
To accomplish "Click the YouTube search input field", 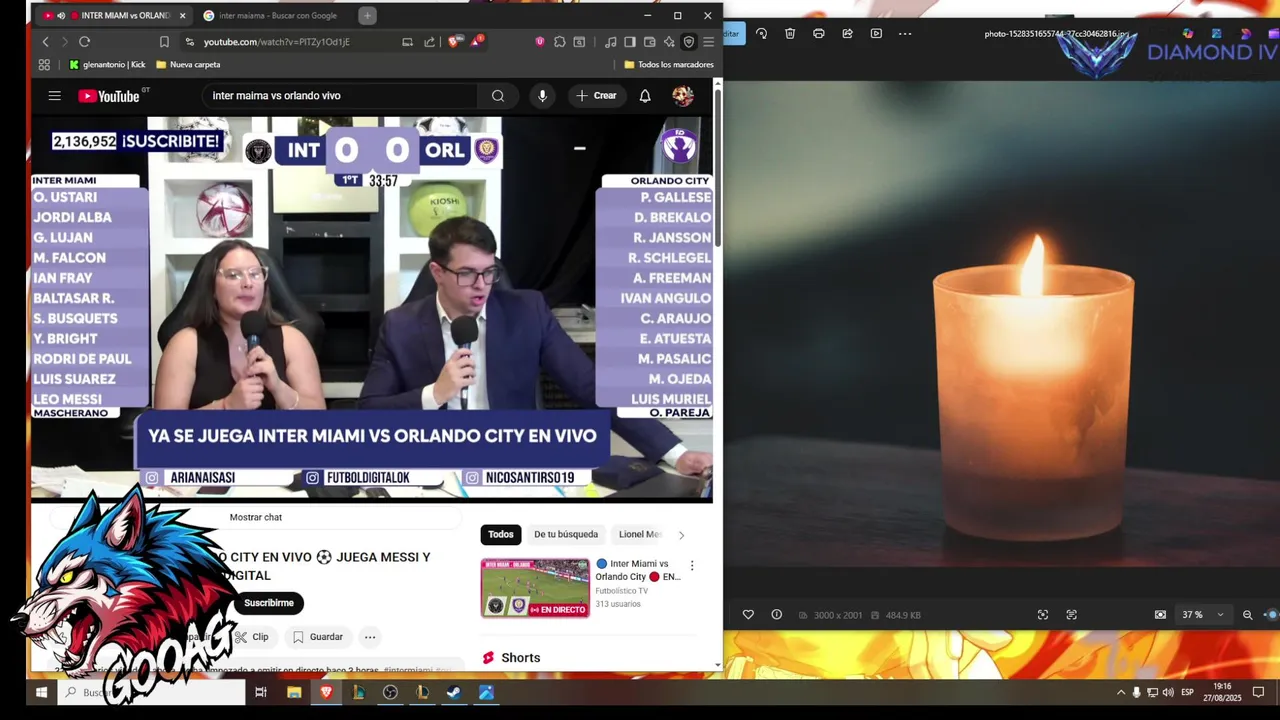I will coord(340,96).
